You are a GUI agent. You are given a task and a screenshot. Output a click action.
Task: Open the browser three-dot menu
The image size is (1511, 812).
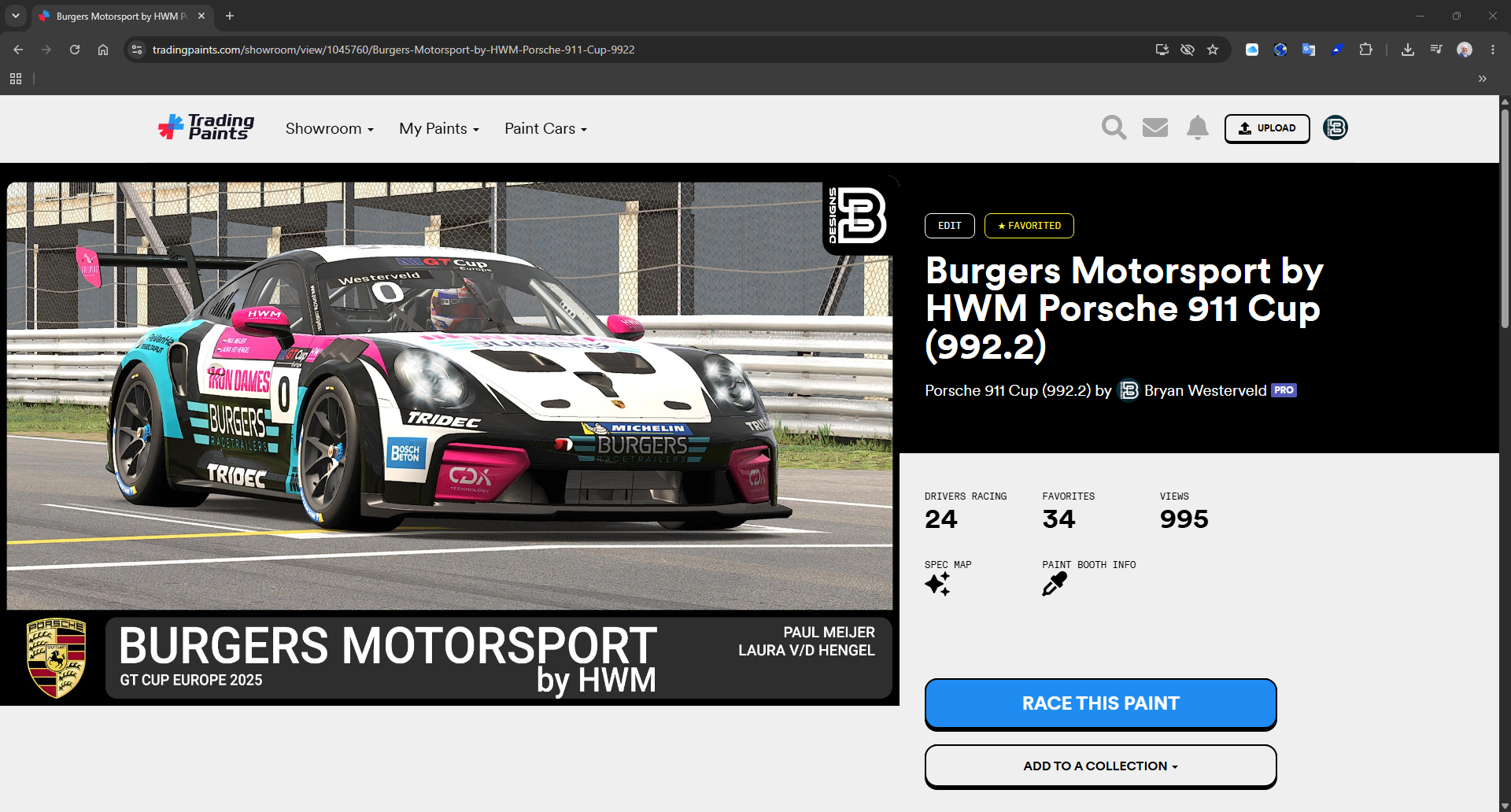tap(1493, 50)
